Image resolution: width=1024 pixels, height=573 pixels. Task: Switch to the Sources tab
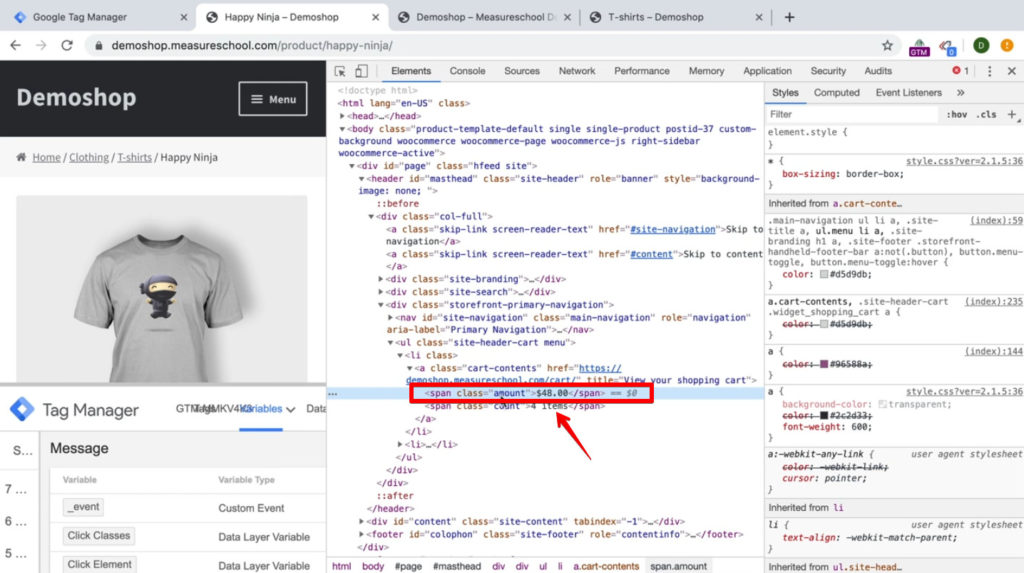coord(521,71)
